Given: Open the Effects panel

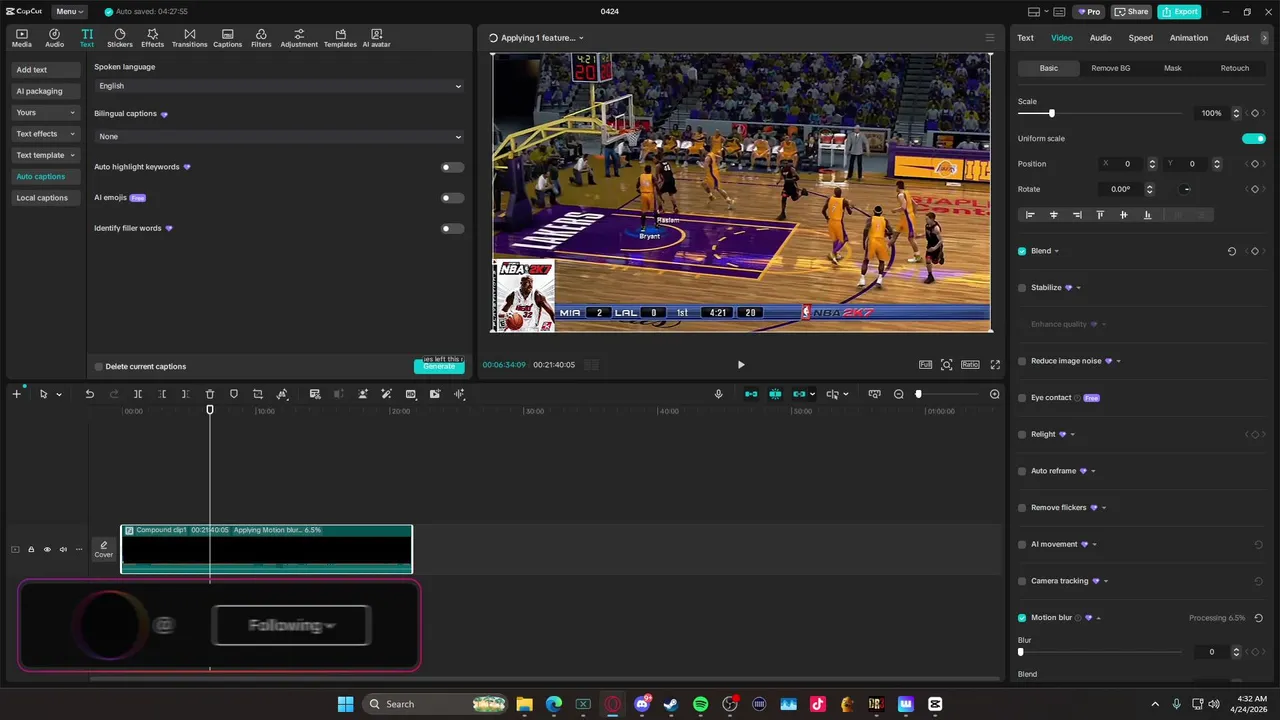Looking at the screenshot, I should click(x=152, y=38).
